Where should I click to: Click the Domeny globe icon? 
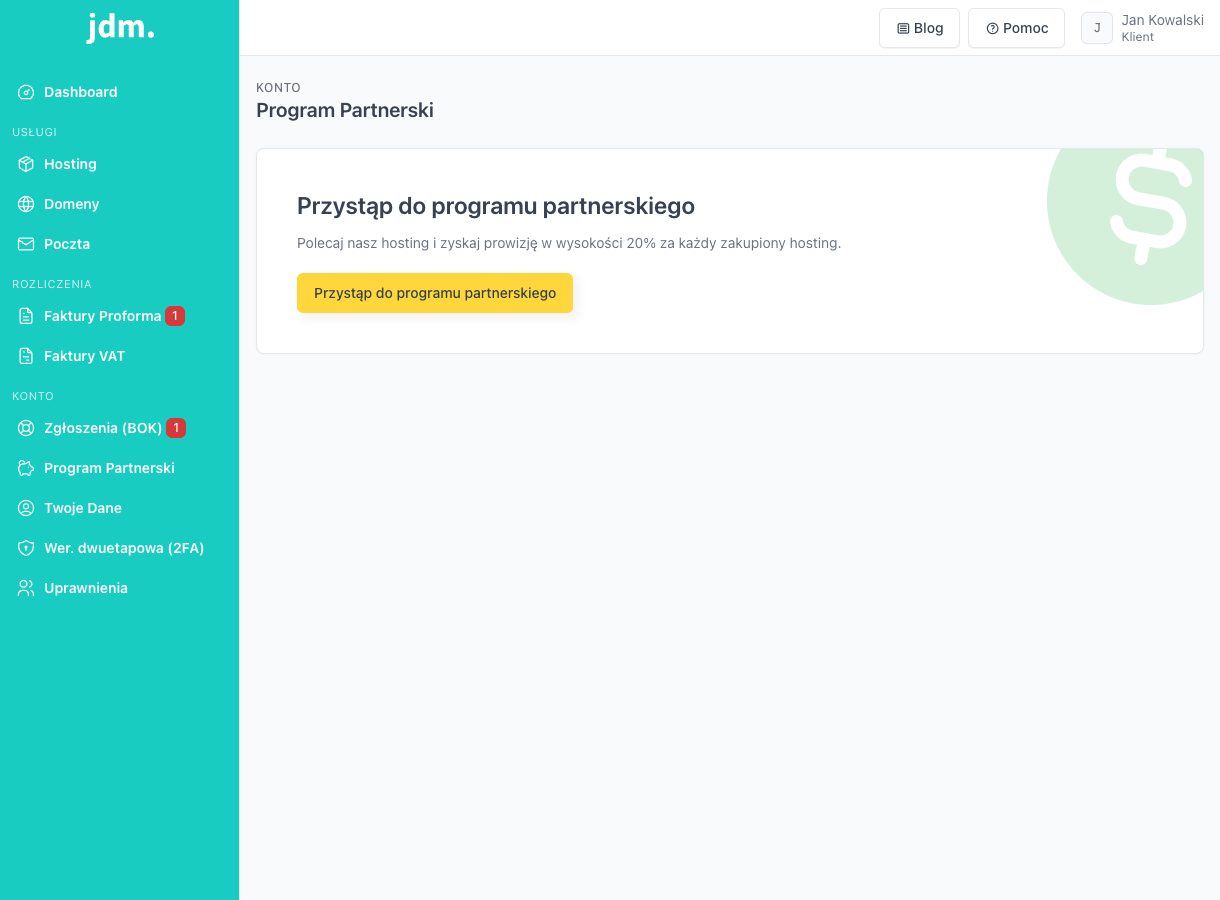click(x=26, y=204)
